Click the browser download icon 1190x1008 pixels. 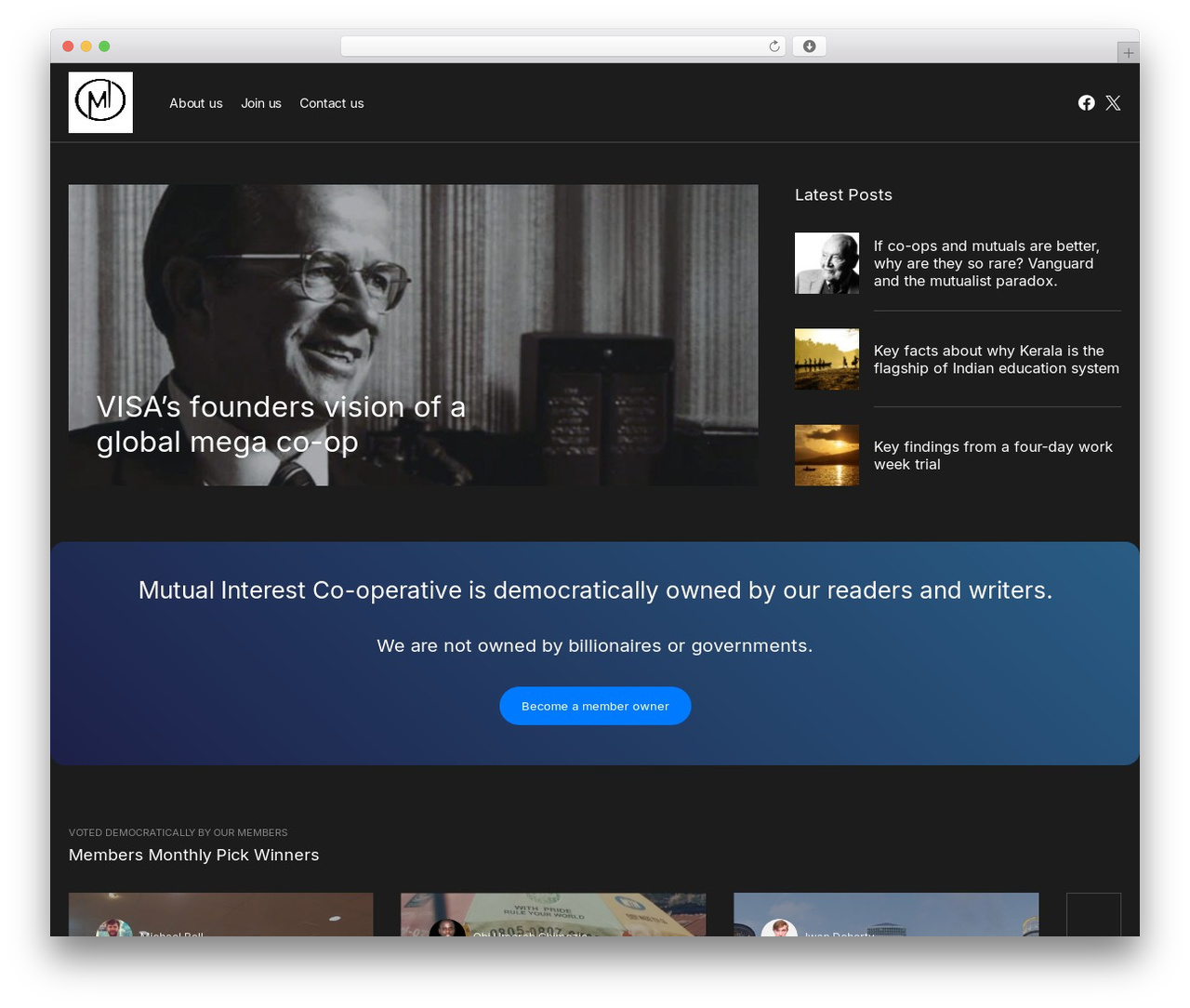(809, 46)
